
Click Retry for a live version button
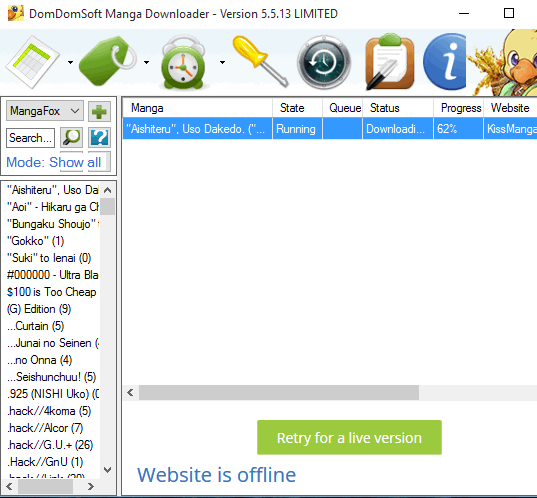pos(349,437)
